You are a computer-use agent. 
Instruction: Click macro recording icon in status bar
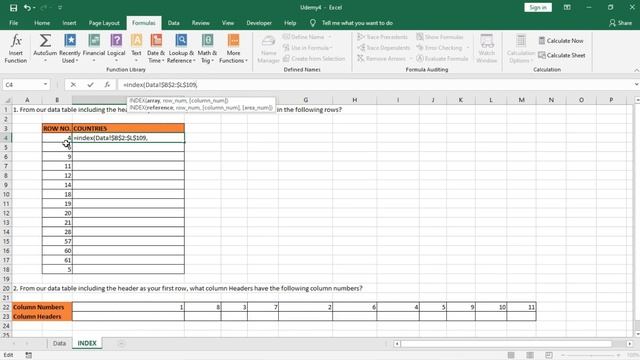pos(29,355)
